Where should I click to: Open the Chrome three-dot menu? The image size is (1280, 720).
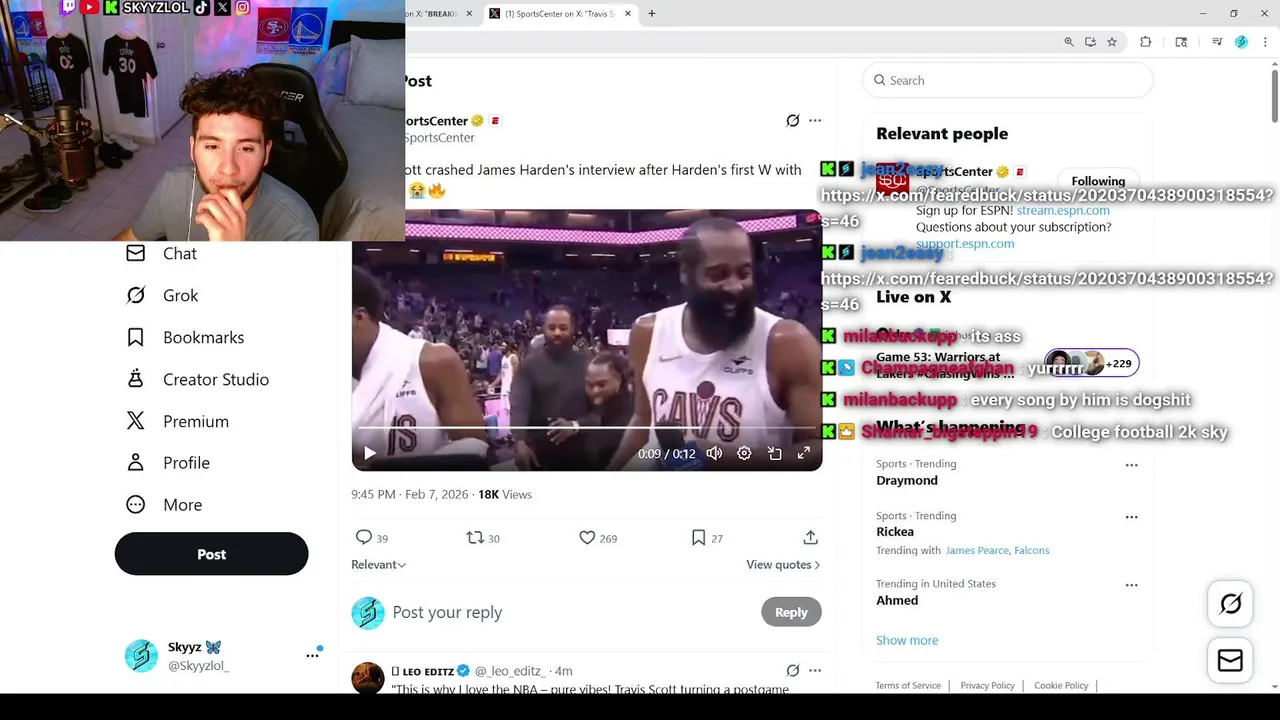[x=1266, y=42]
